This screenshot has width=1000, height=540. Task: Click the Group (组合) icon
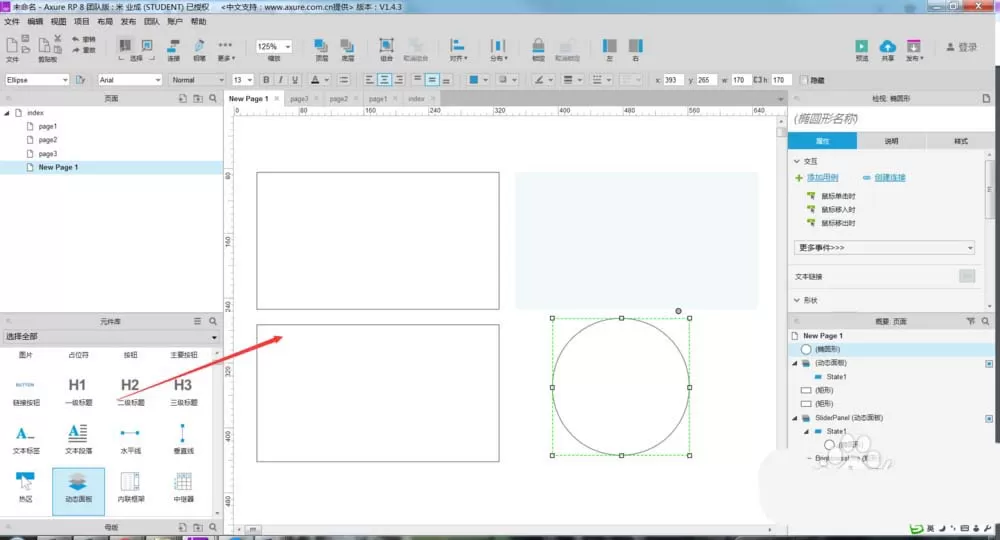(x=386, y=45)
